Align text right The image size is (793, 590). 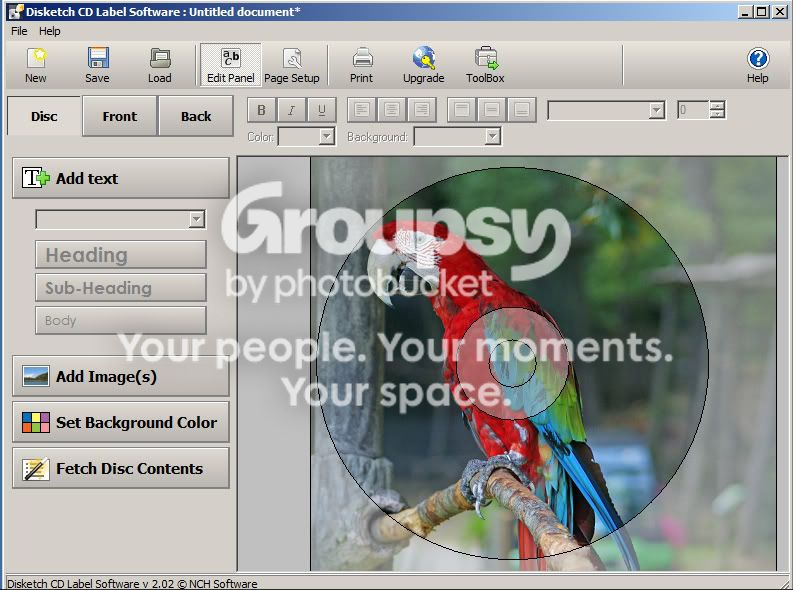(x=421, y=110)
